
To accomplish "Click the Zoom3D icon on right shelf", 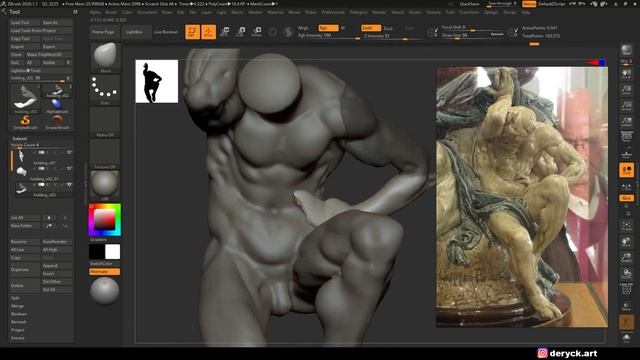I will pyautogui.click(x=626, y=258).
